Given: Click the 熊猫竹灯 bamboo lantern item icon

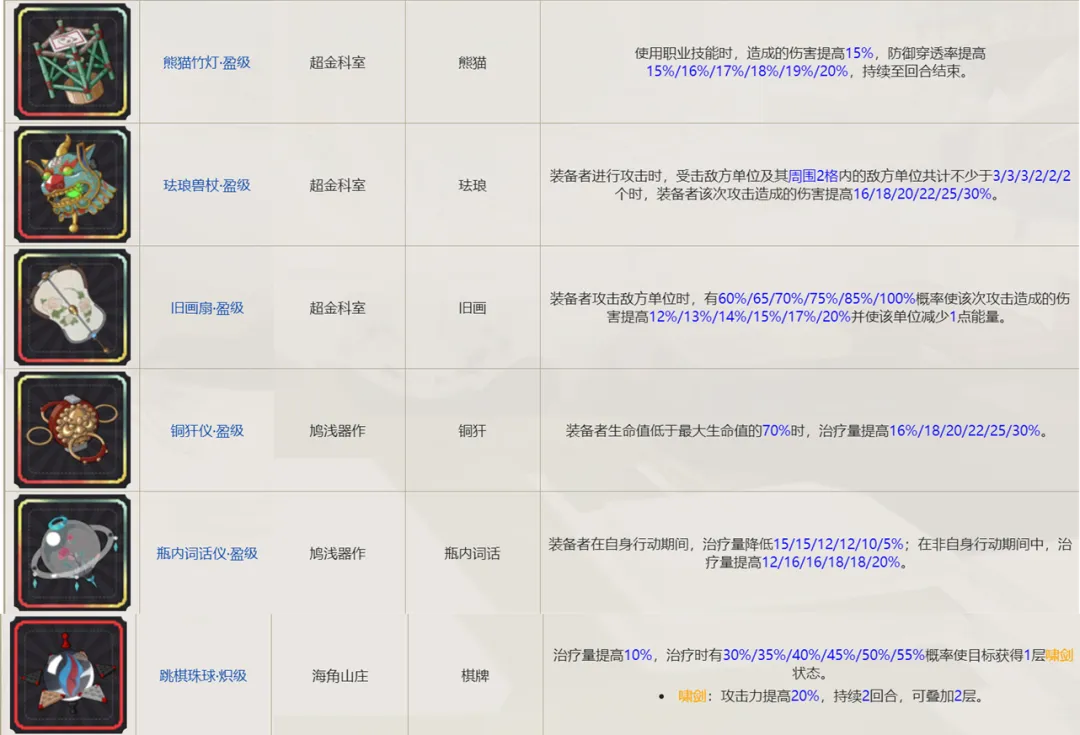Looking at the screenshot, I should pyautogui.click(x=71, y=62).
